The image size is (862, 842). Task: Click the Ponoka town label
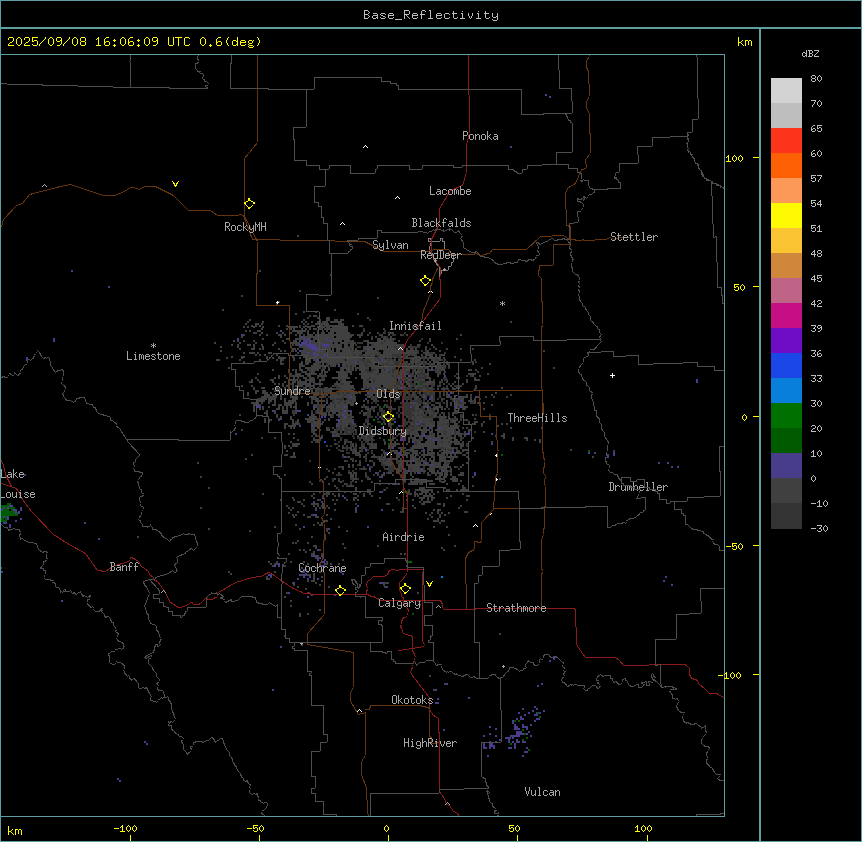pyautogui.click(x=480, y=136)
